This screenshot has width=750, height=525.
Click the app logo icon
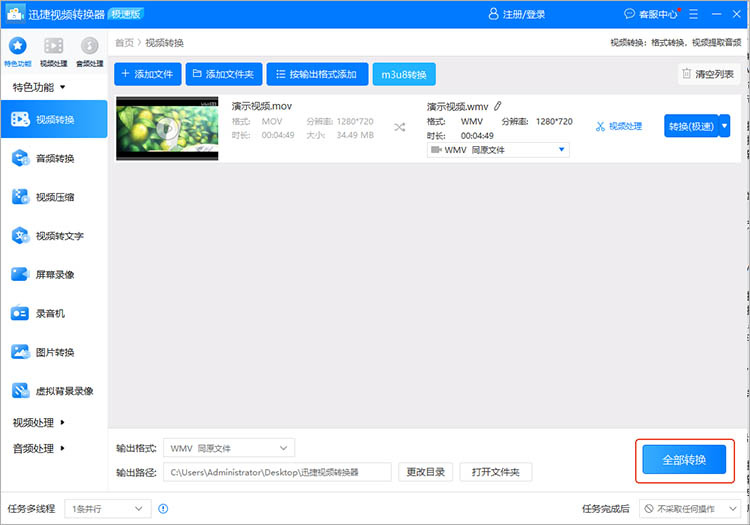[15, 14]
